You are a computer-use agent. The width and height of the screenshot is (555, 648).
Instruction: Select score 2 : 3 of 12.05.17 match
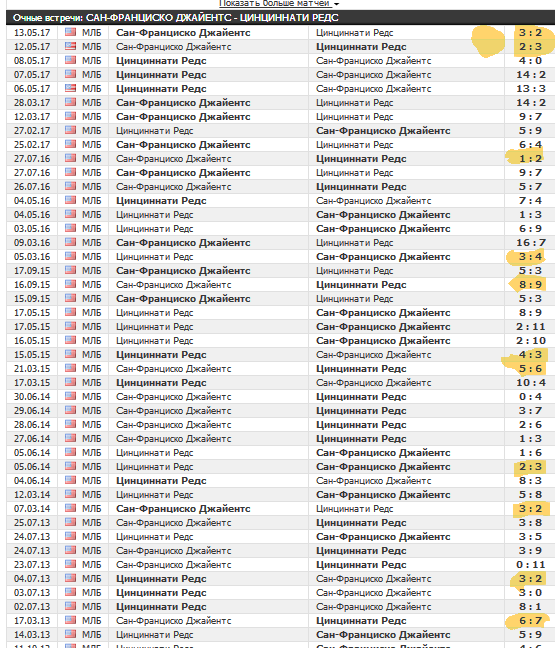531,47
